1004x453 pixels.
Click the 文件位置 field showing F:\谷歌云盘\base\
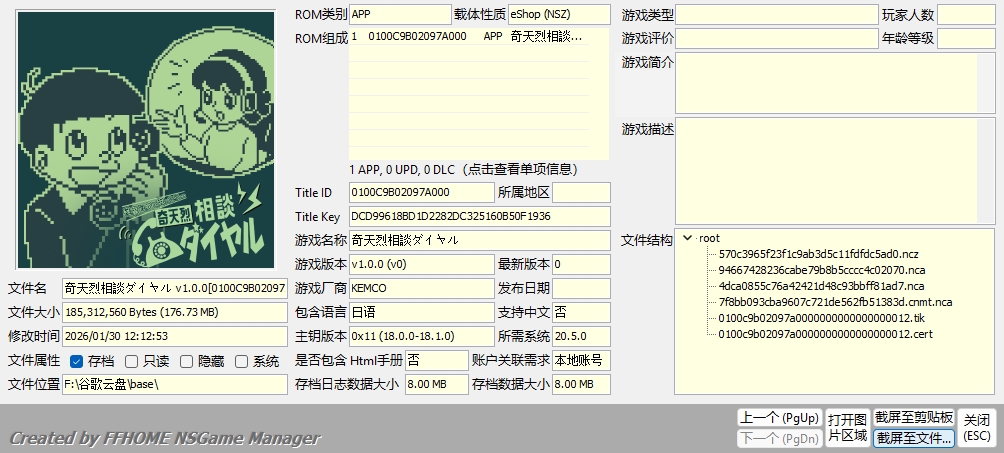click(175, 384)
